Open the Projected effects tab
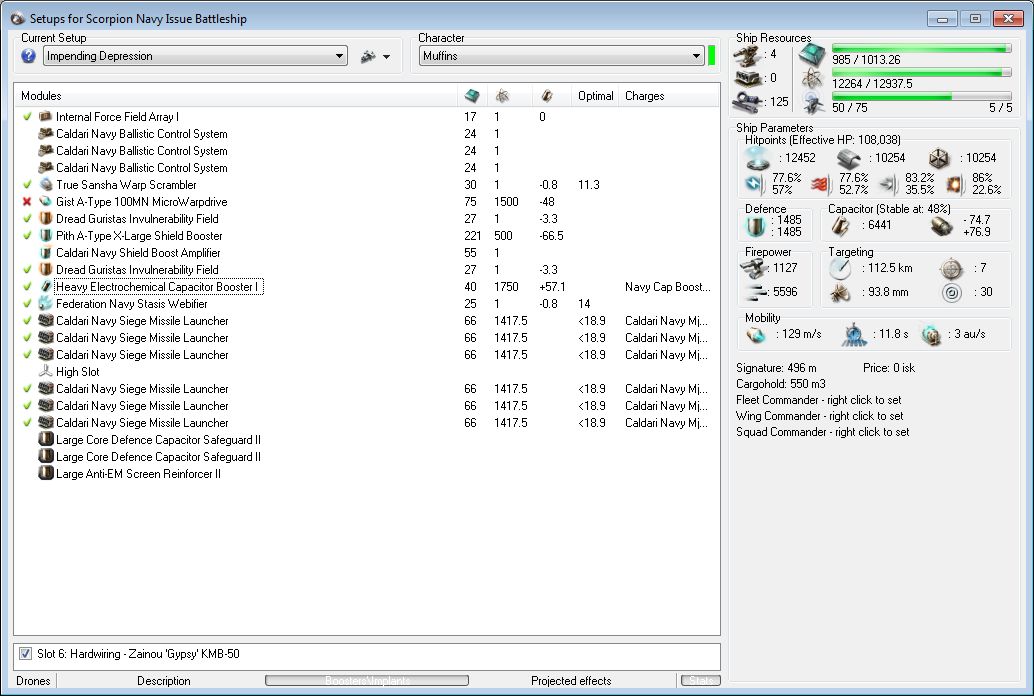The height and width of the screenshot is (696, 1034). tap(571, 681)
